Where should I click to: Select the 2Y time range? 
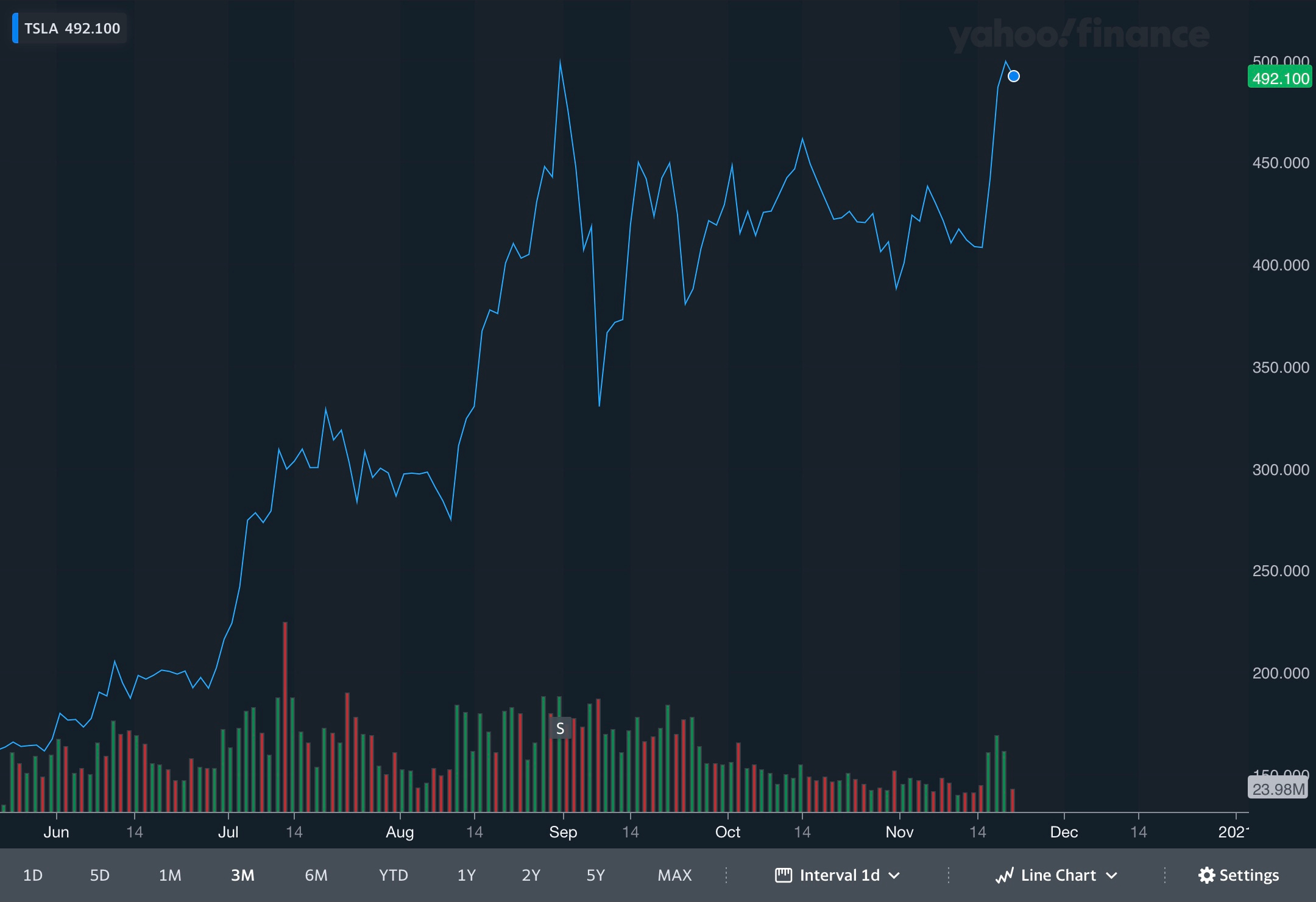coord(531,875)
